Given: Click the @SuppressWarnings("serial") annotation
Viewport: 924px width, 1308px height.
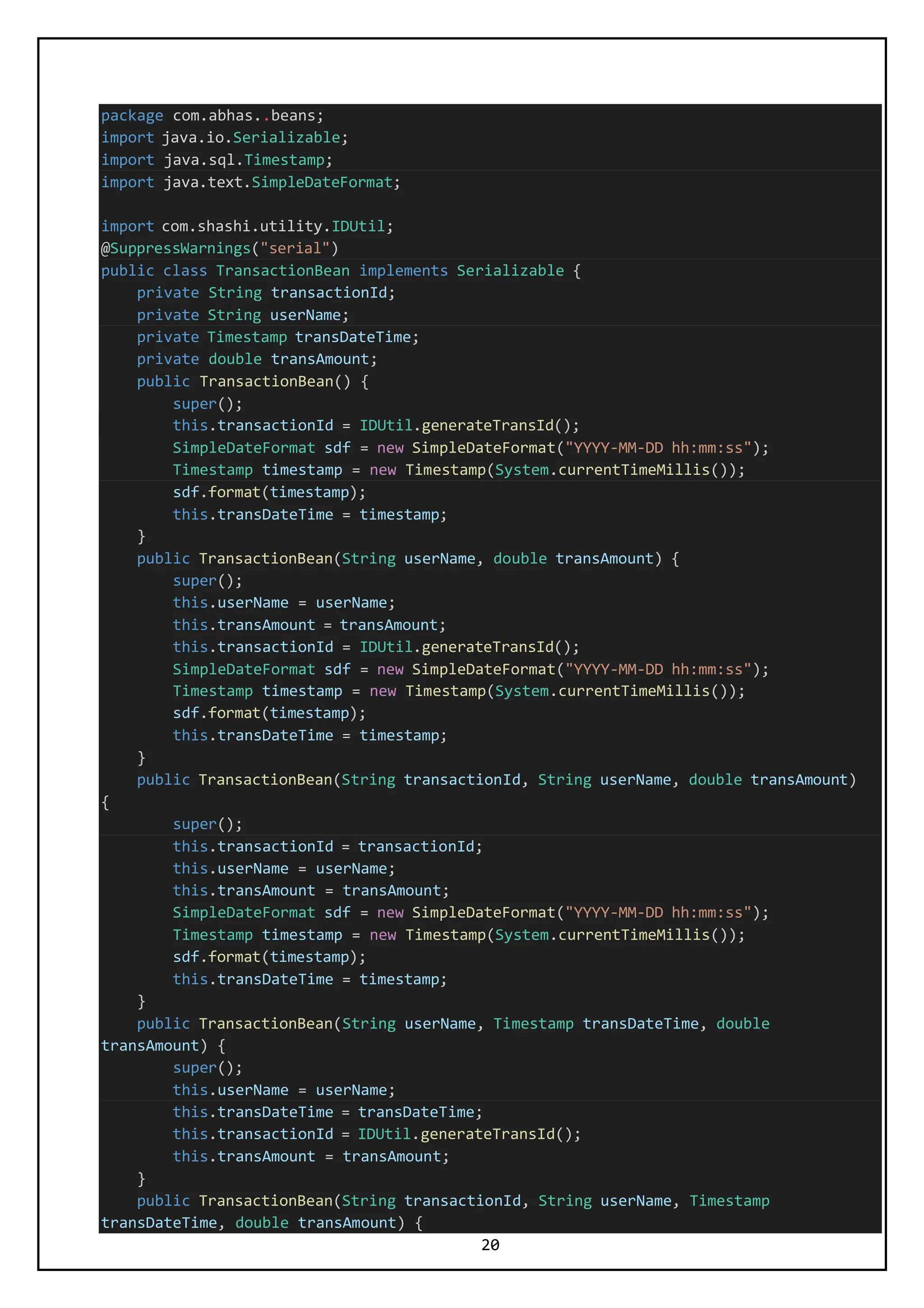Looking at the screenshot, I should click(x=220, y=248).
